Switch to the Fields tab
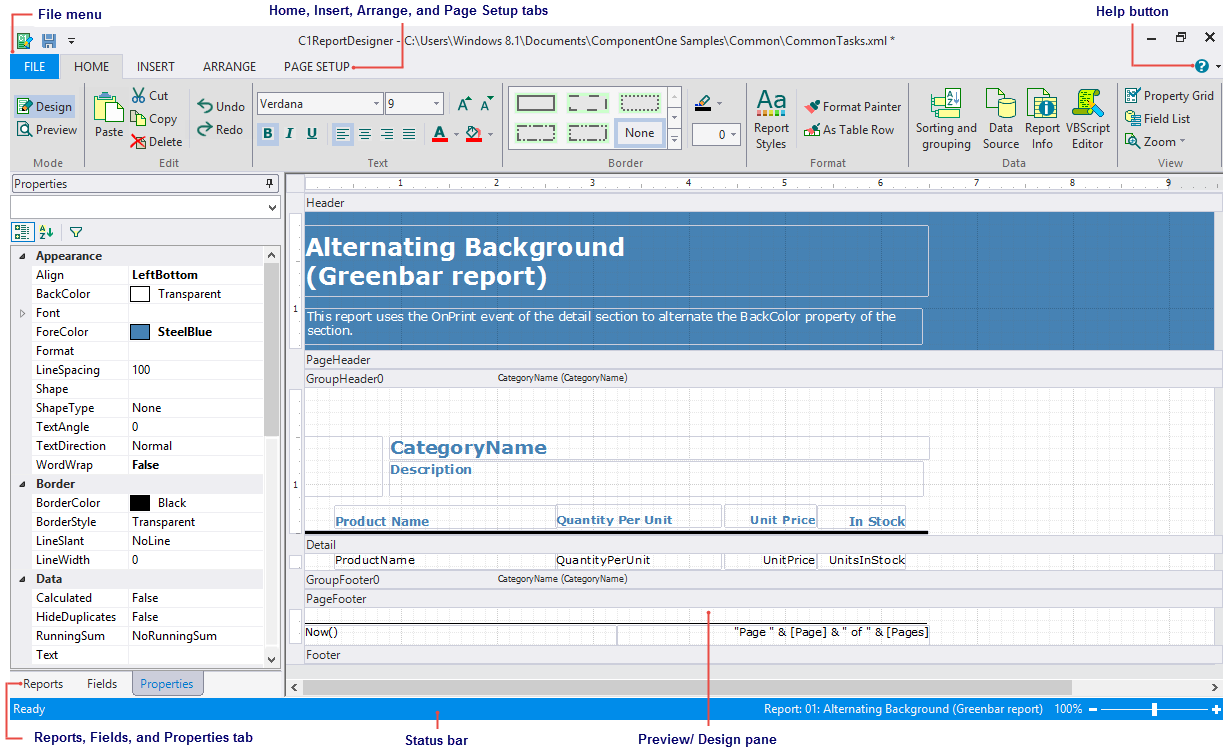This screenshot has width=1223, height=747. click(x=102, y=684)
